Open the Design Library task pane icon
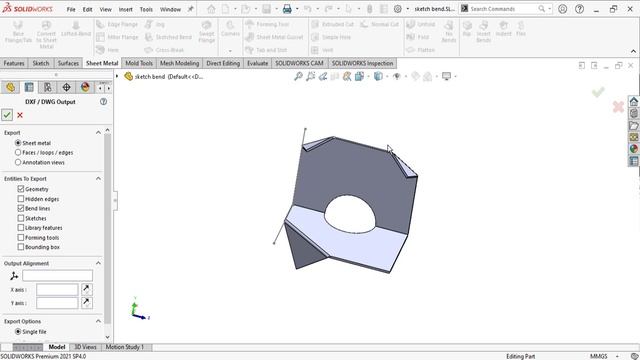640x360 pixels. point(633,113)
